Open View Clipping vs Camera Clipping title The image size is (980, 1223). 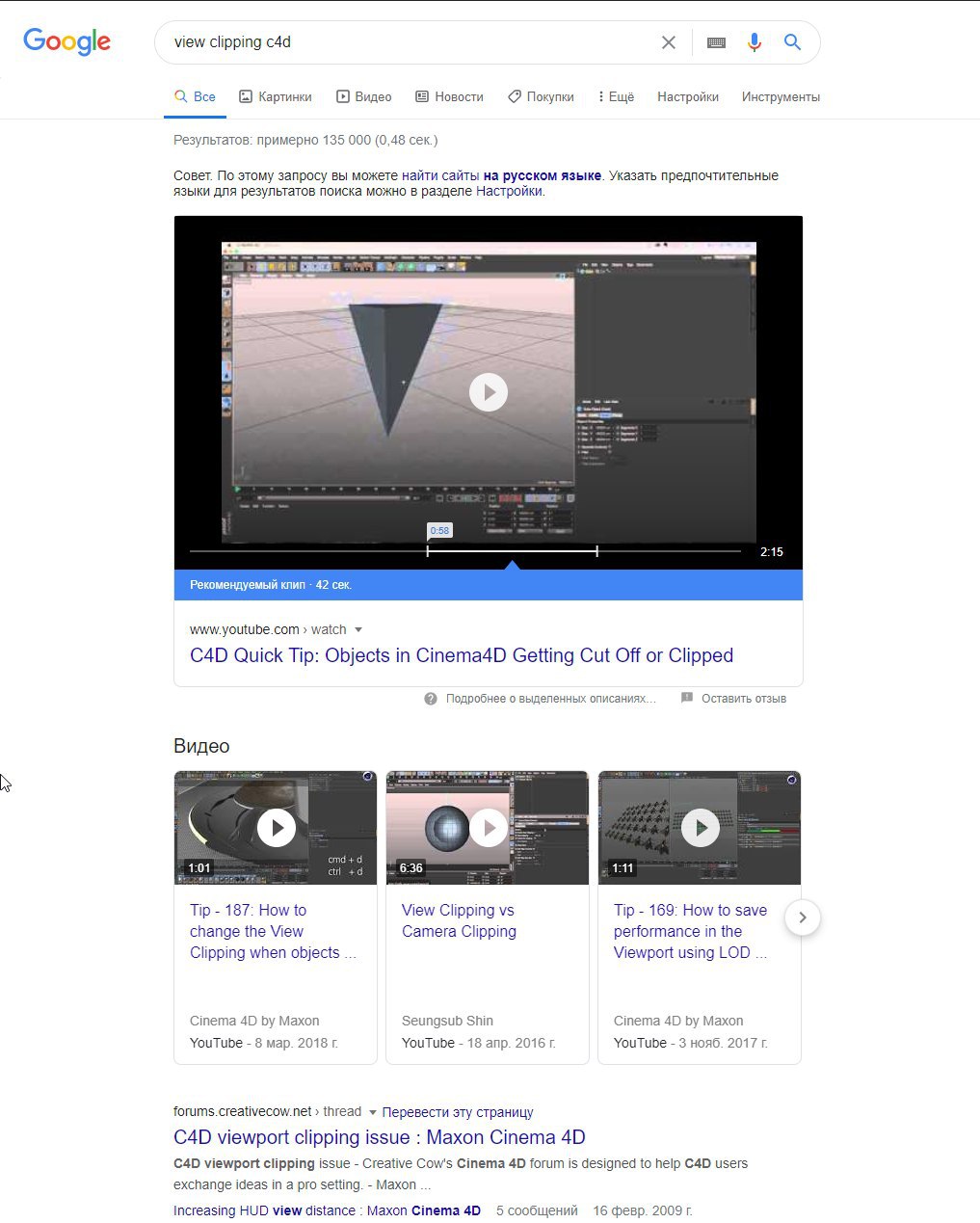(x=459, y=920)
